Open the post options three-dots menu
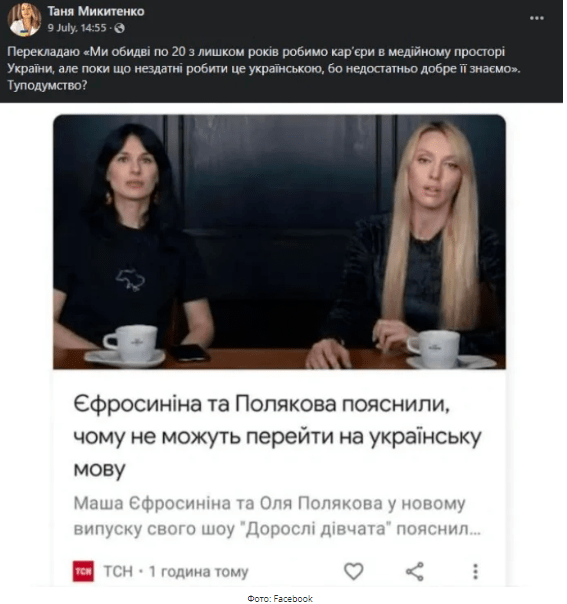The height and width of the screenshot is (604, 567). (536, 18)
